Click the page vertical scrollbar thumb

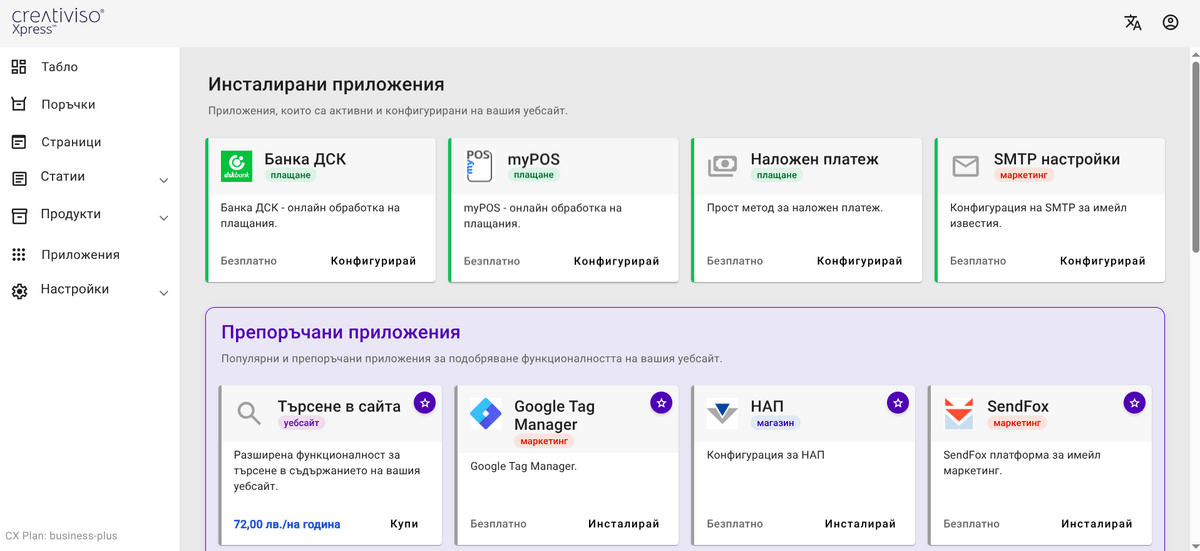coord(1194,155)
